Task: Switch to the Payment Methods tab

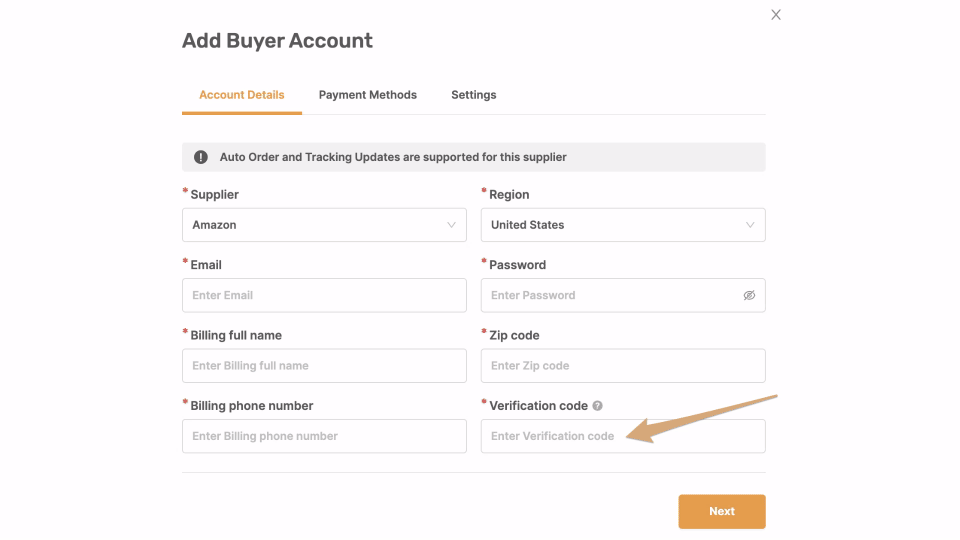Action: [368, 95]
